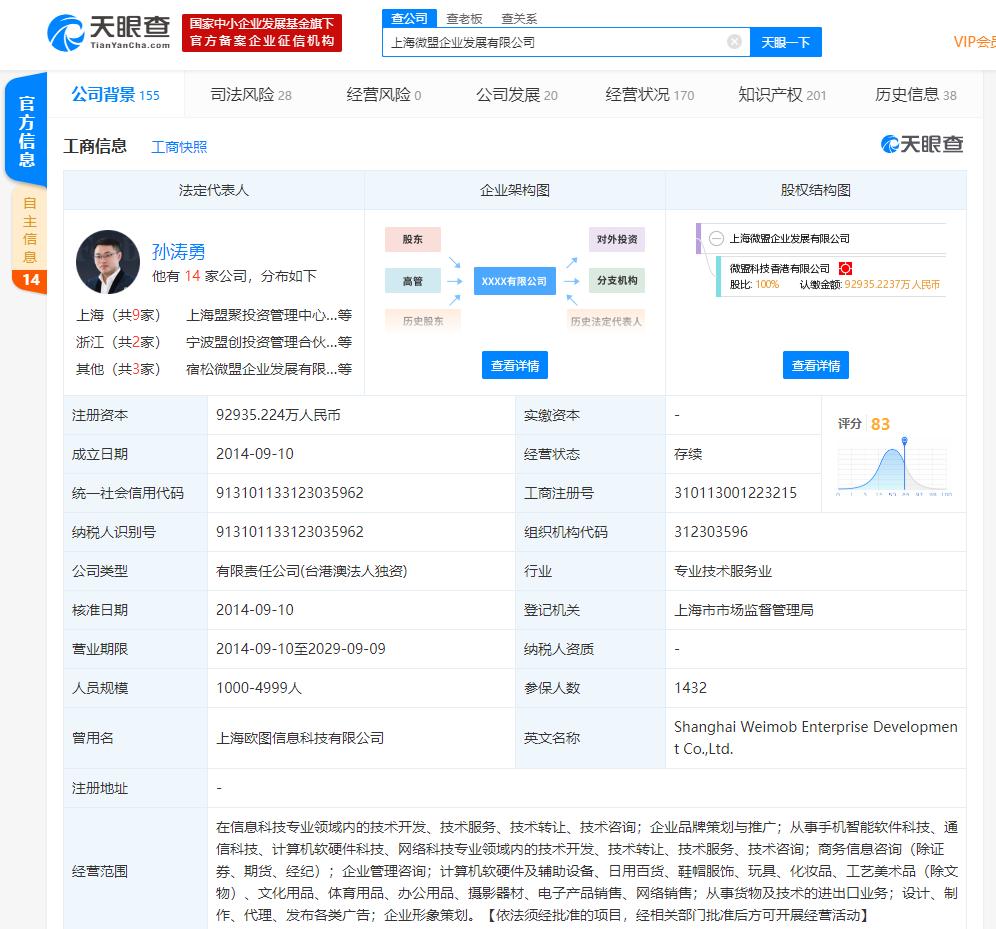996x929 pixels.
Task: Open shareholder 微盟科技香港有限公司
Action: point(779,269)
